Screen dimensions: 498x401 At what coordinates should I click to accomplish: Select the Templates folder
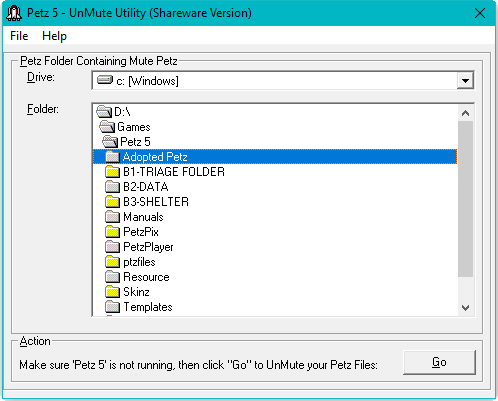(x=275, y=307)
